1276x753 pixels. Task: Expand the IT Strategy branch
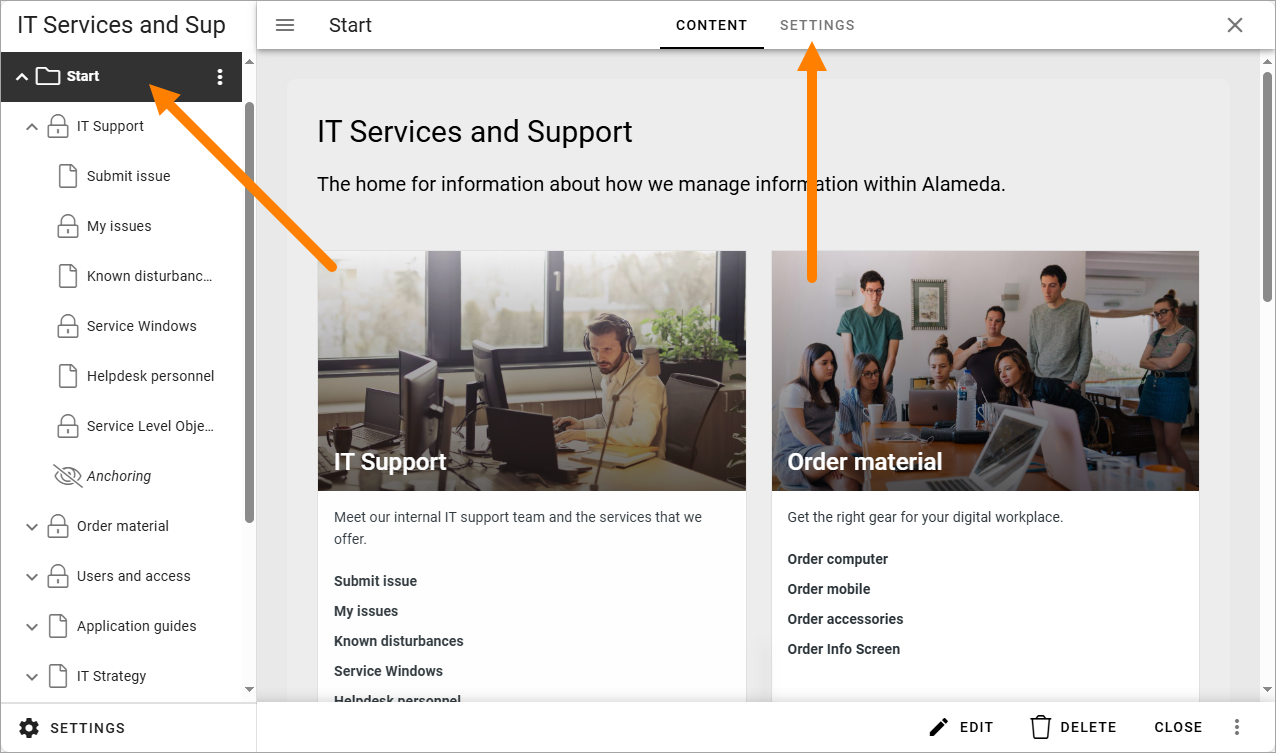point(32,677)
